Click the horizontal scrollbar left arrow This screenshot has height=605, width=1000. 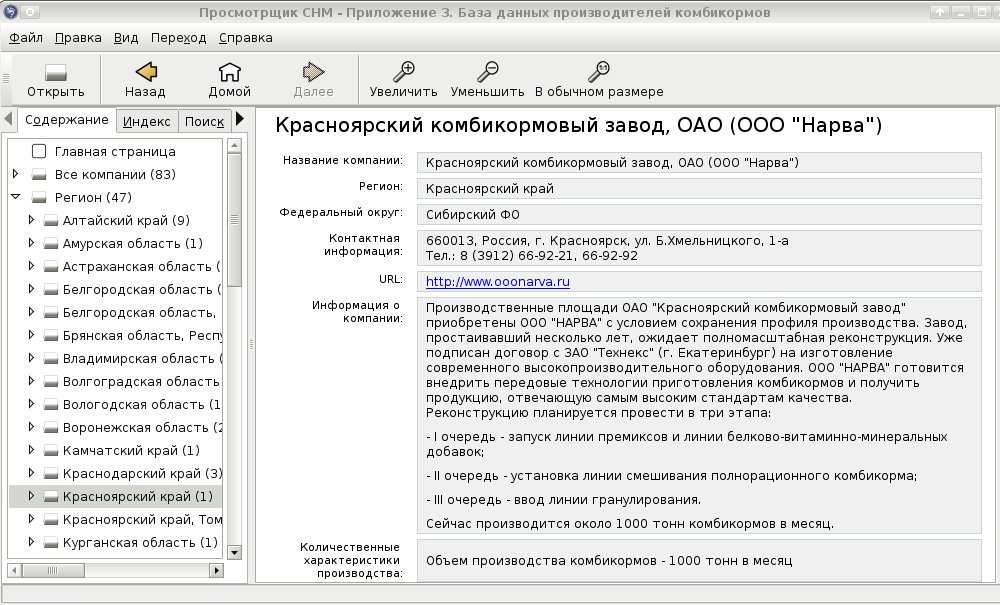pyautogui.click(x=15, y=570)
